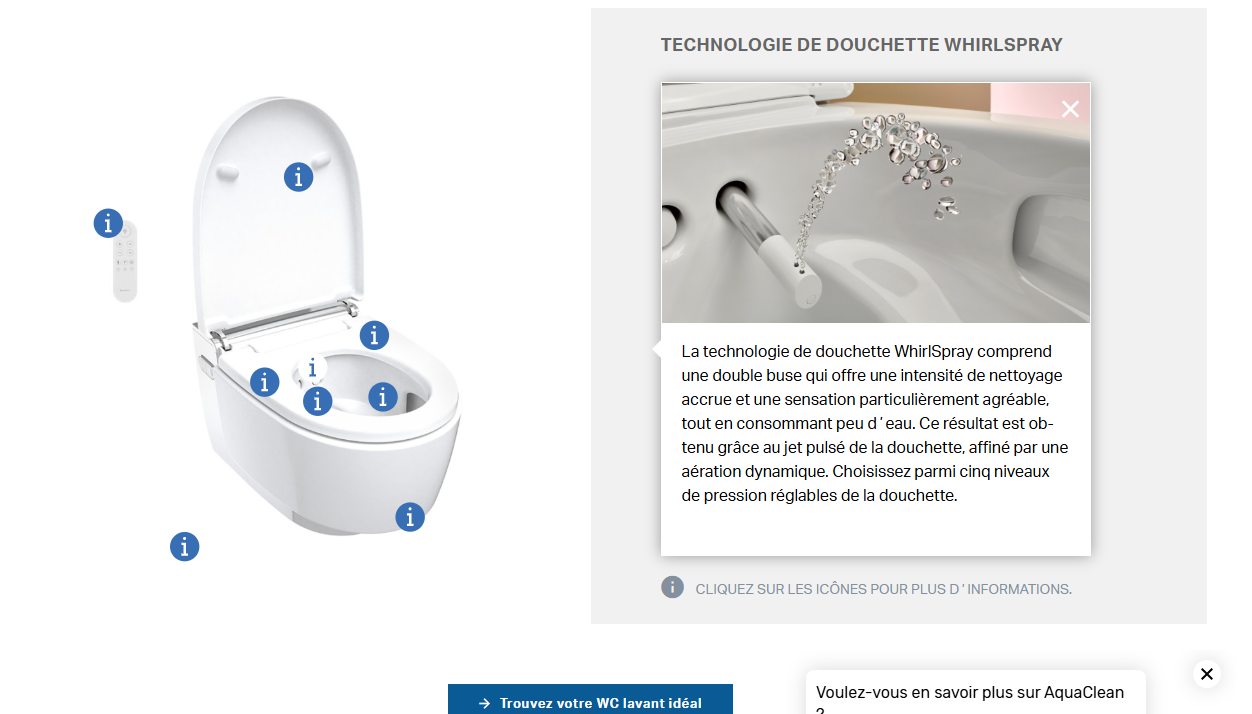Open info hotspot on ceramic base bottom right
The width and height of the screenshot is (1252, 714).
click(410, 517)
